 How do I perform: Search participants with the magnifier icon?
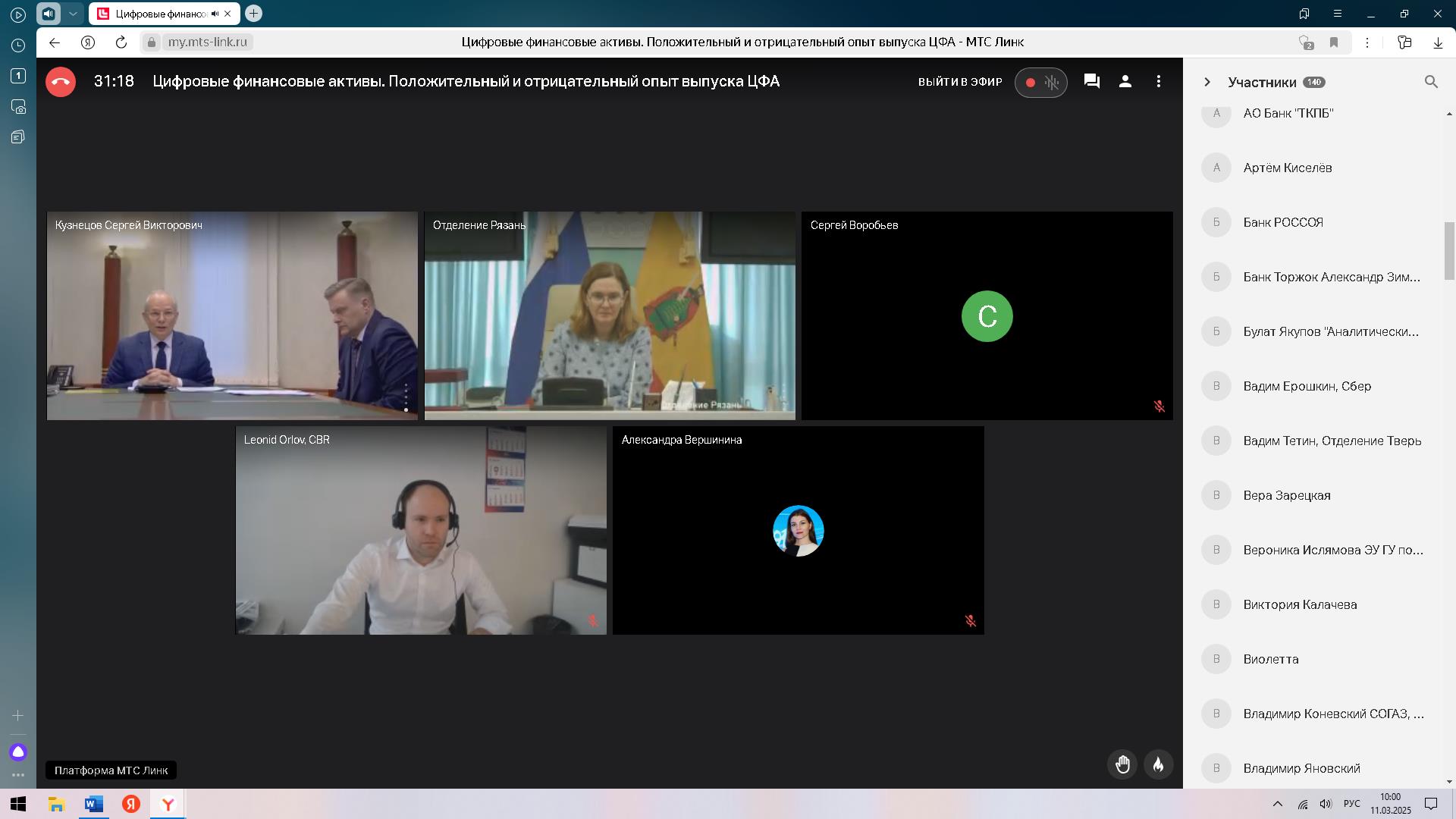point(1431,82)
